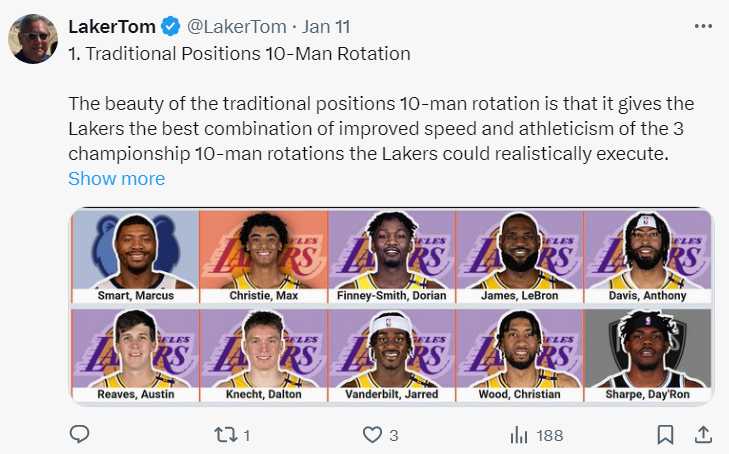Screen dimensions: 729x454
Task: Click Marcus Smart's player card
Action: click(x=135, y=256)
